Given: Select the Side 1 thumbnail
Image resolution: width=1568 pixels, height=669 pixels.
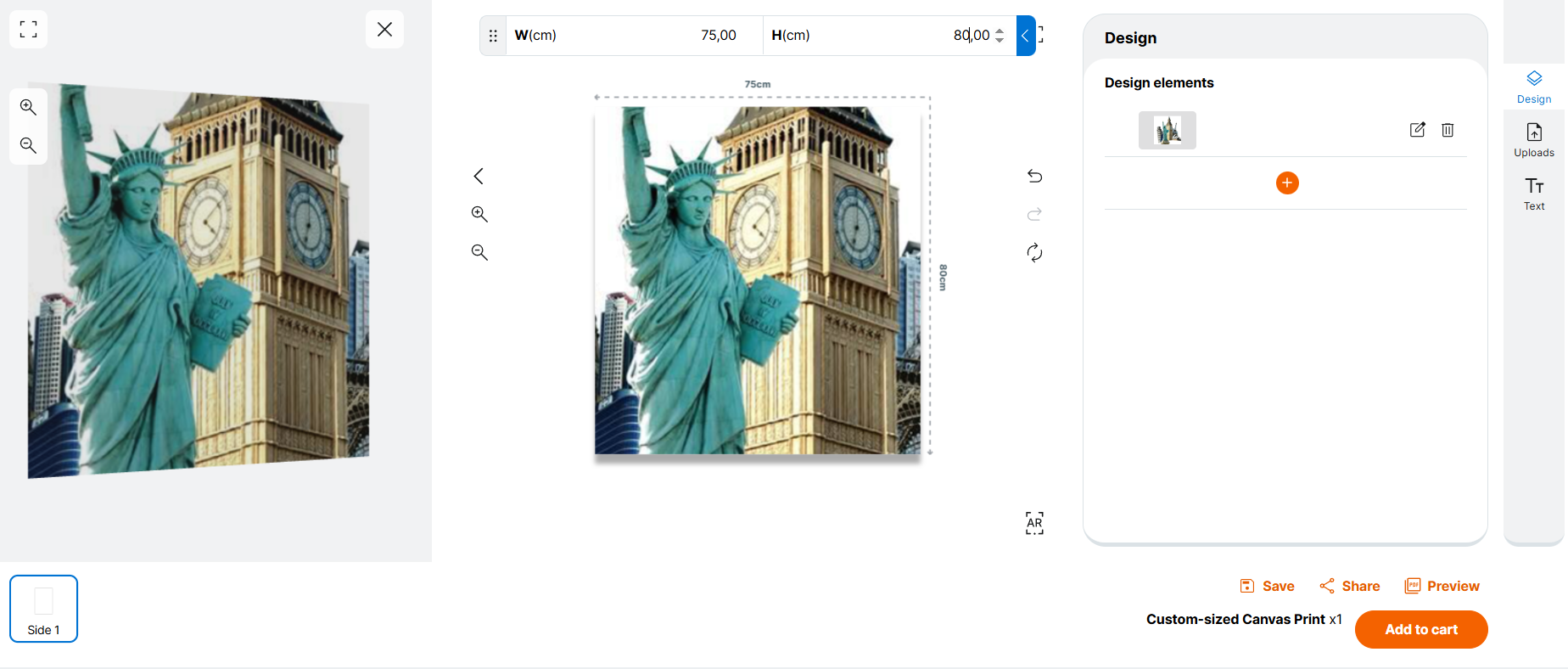Looking at the screenshot, I should 43,609.
